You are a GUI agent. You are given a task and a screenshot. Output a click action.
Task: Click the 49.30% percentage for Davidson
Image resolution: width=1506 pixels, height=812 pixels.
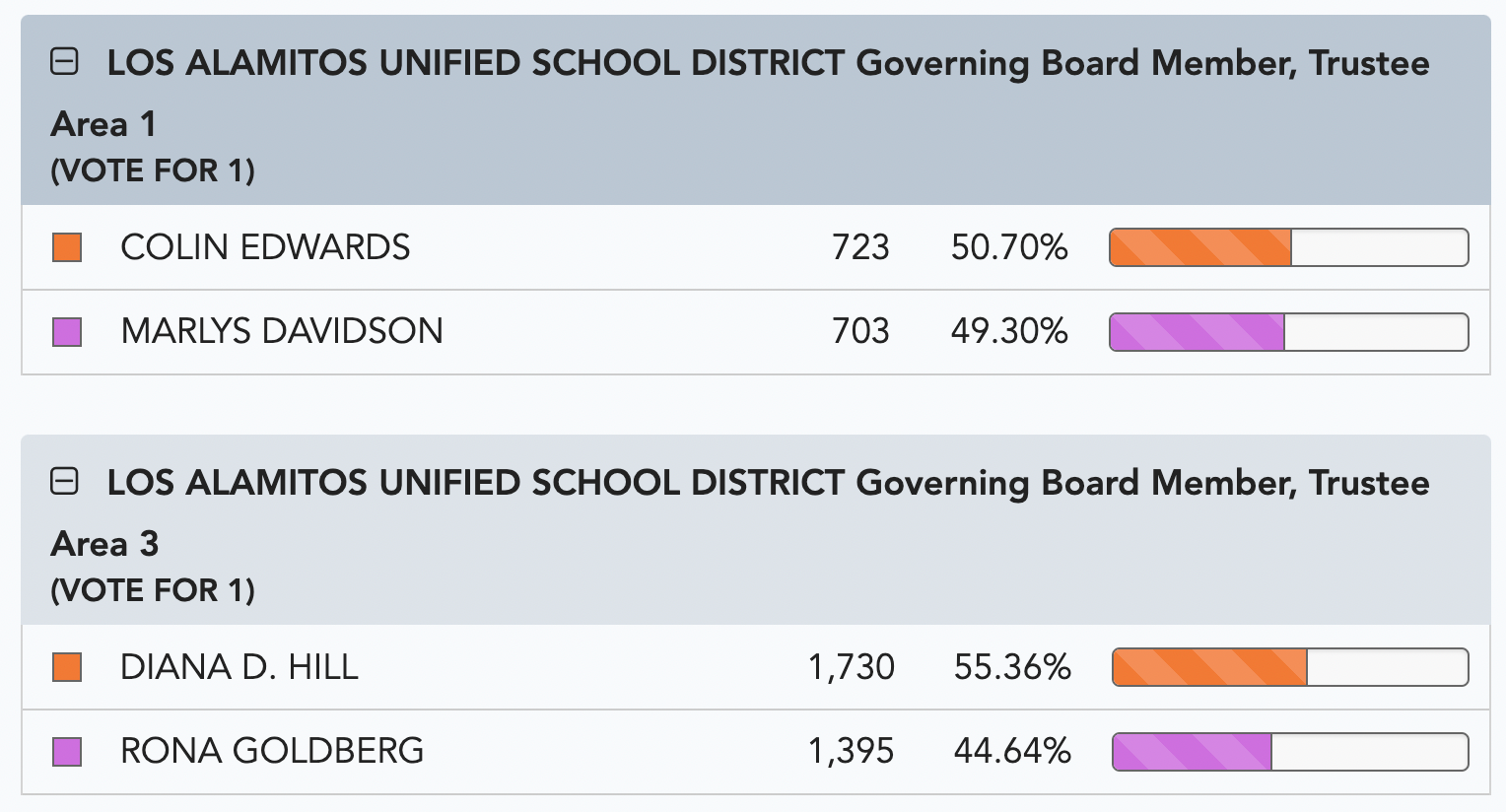[x=1009, y=331]
